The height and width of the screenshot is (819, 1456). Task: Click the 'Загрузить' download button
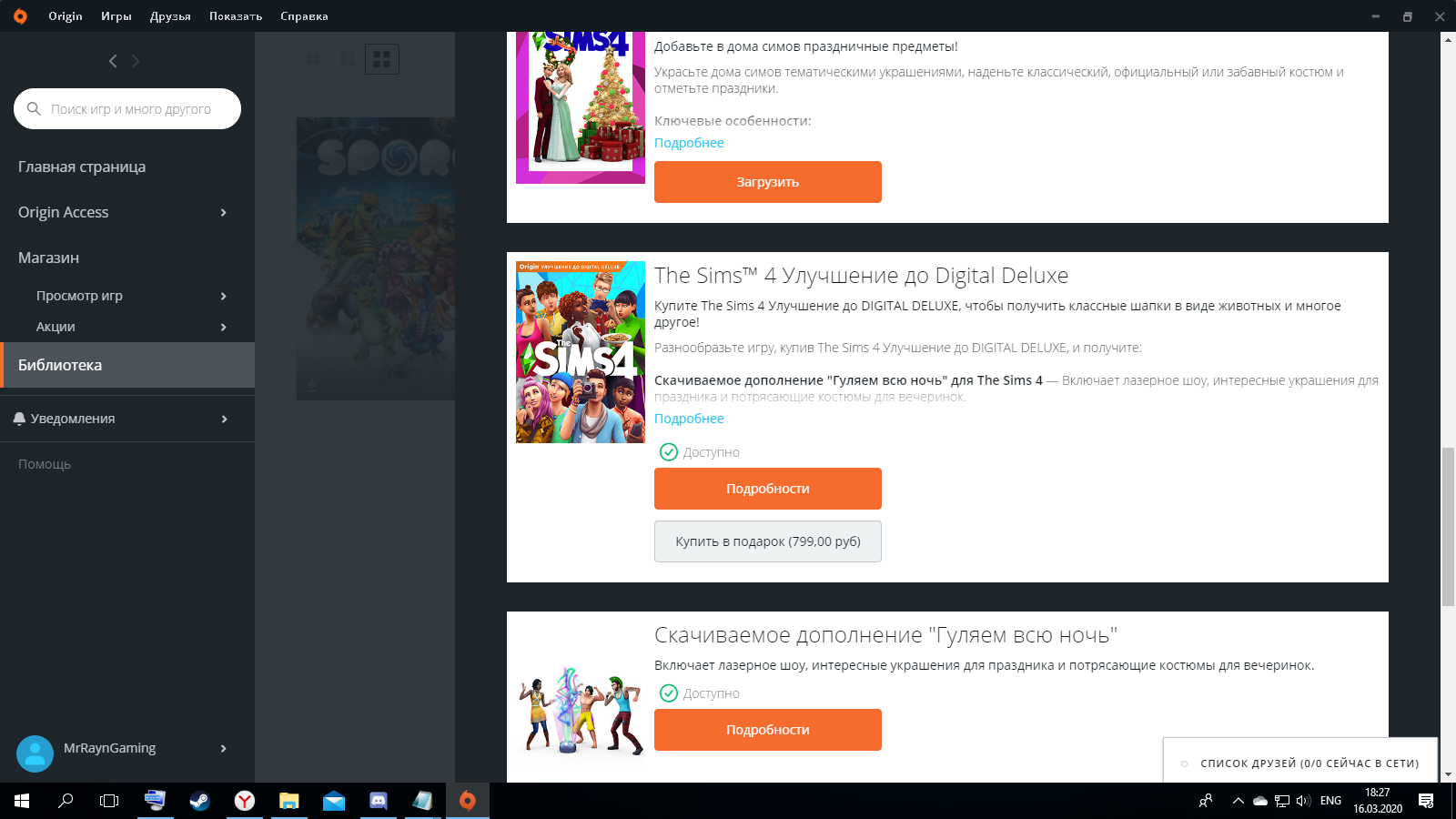pos(768,182)
